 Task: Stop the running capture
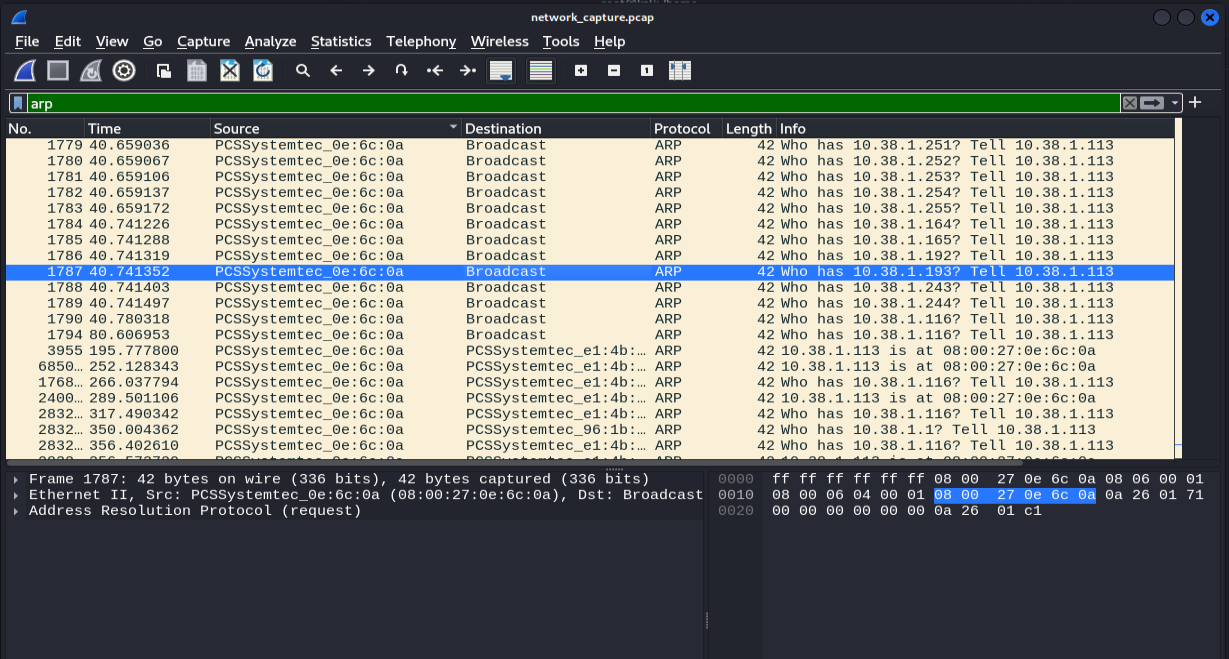58,71
